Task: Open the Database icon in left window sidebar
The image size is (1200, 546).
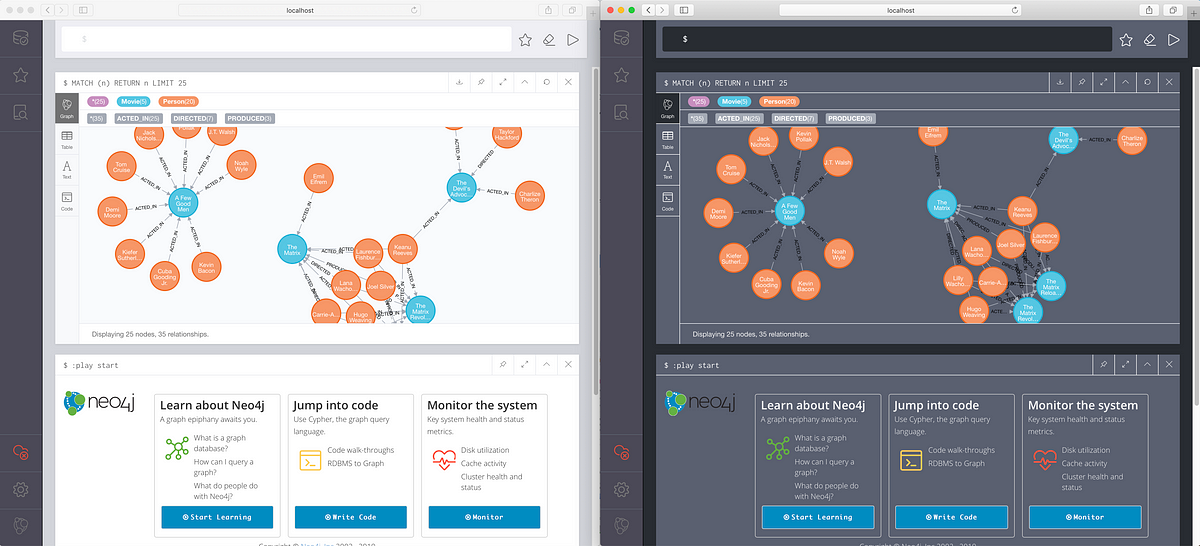Action: (x=21, y=40)
